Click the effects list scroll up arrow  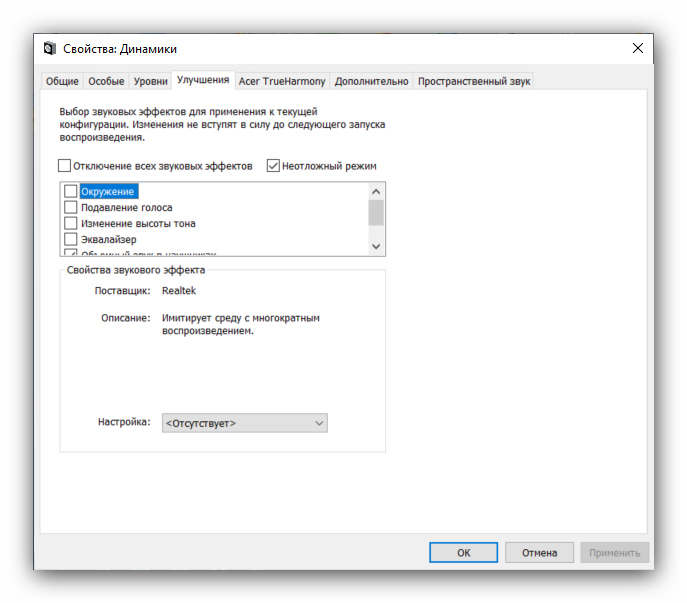(376, 192)
